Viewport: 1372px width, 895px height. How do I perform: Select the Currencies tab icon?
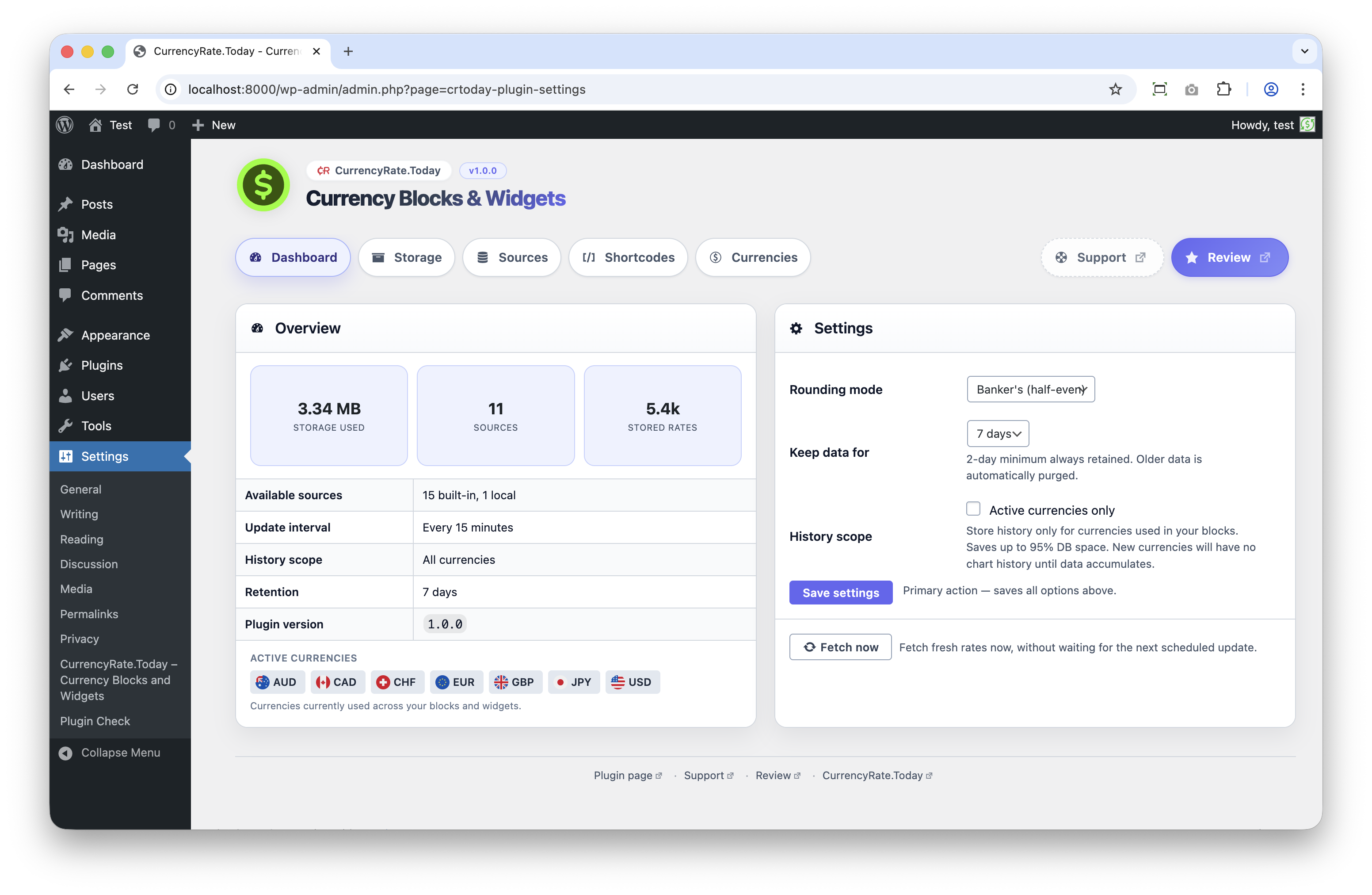(716, 257)
